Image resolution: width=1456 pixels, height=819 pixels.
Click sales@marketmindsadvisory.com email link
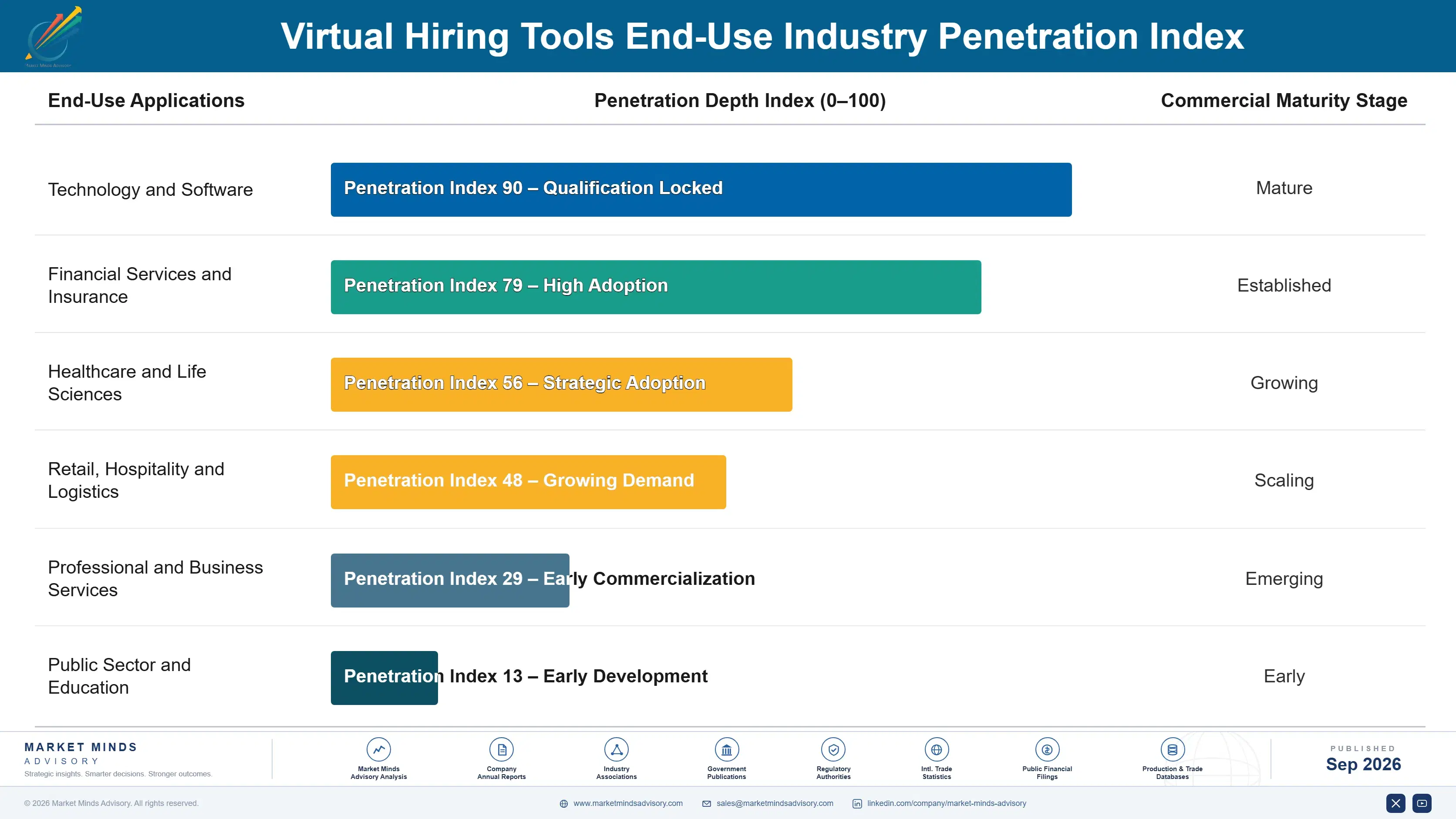click(774, 803)
